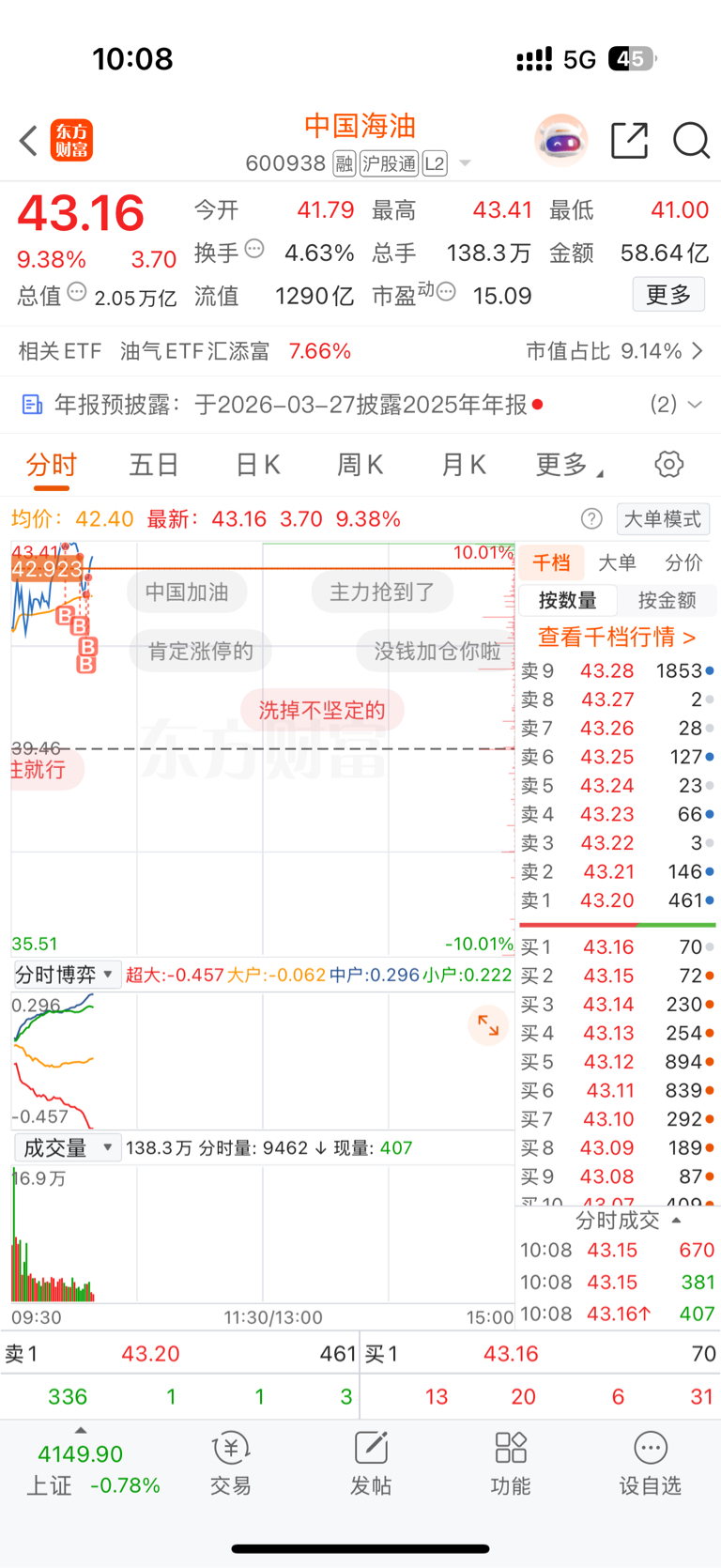721x1568 pixels.
Task: Click 卖1 row price 43.20 in order book
Action: click(607, 900)
